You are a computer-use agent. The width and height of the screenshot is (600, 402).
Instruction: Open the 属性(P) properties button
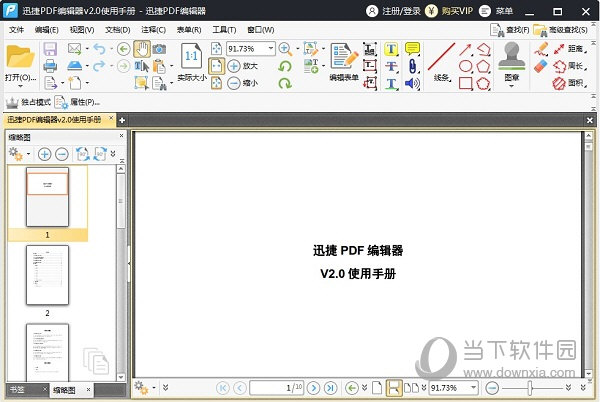tap(77, 102)
